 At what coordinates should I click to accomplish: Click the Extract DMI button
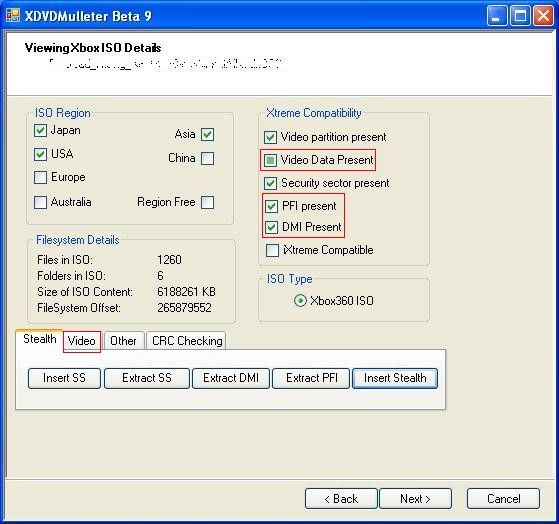click(x=231, y=378)
